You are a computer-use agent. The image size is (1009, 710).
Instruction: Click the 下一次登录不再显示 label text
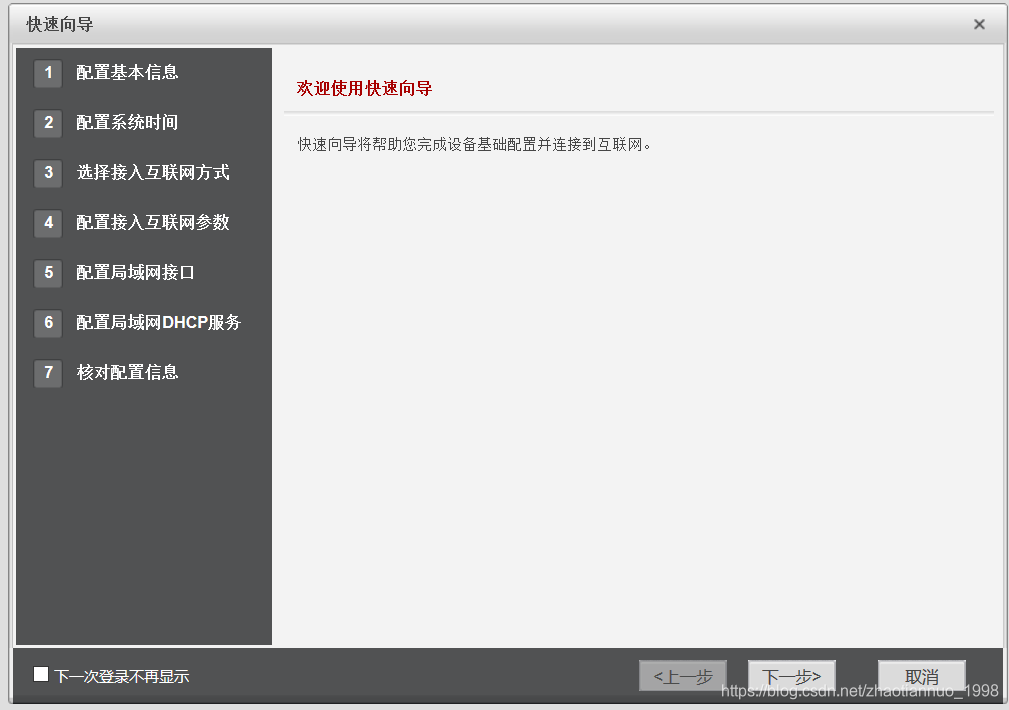click(x=122, y=677)
